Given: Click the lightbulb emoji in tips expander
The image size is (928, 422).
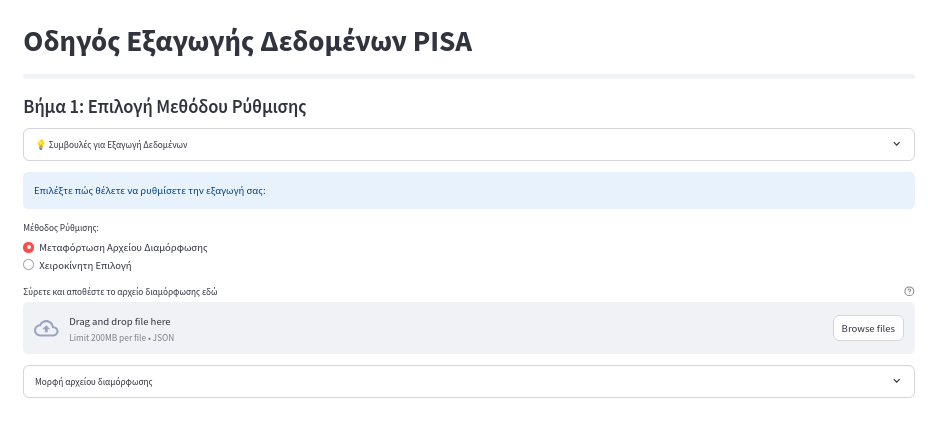Looking at the screenshot, I should [x=40, y=144].
